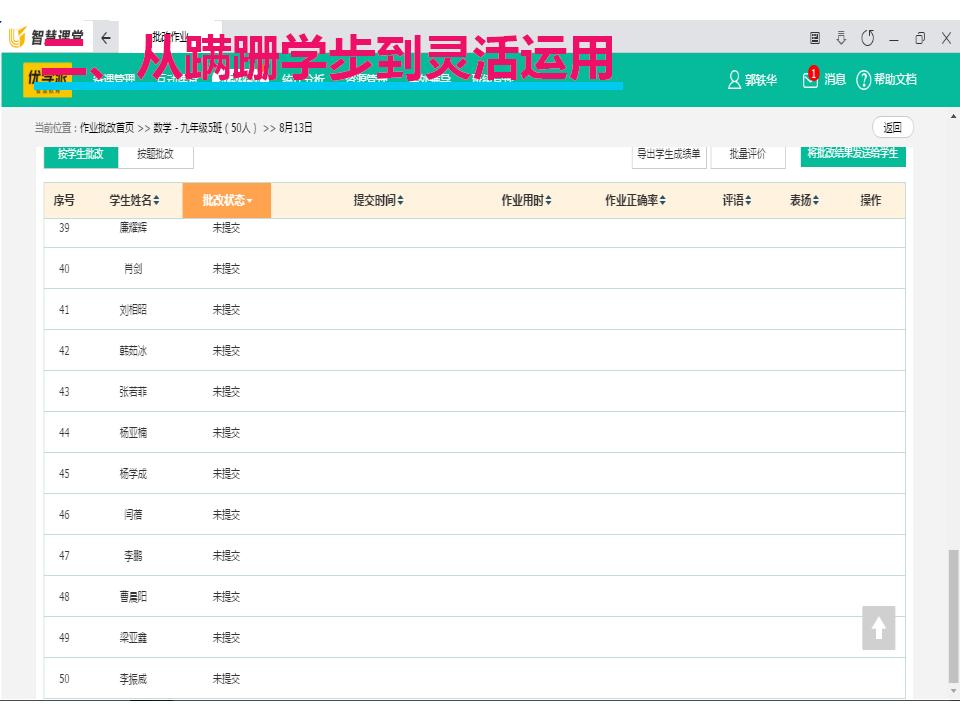This screenshot has height=720, width=960.
Task: Click the scroll-to-top arrow button
Action: pos(878,628)
